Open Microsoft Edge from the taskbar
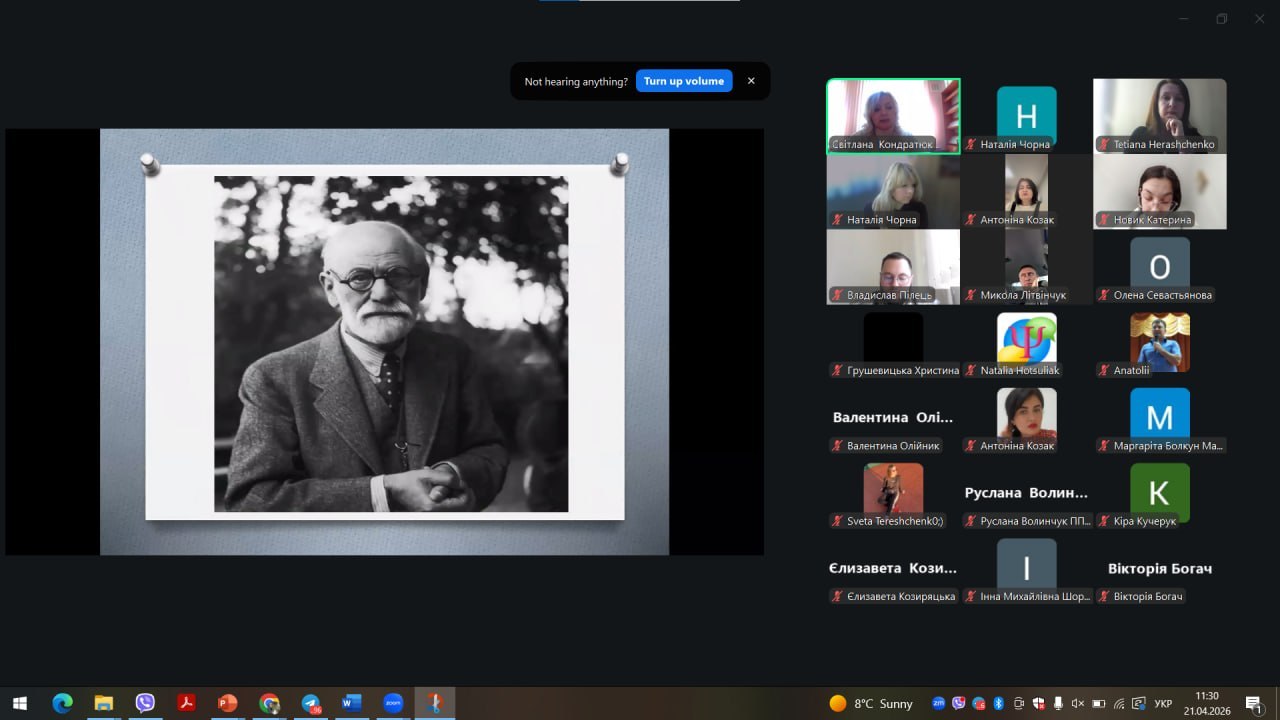Screen dimensions: 1280x720 (x=62, y=703)
